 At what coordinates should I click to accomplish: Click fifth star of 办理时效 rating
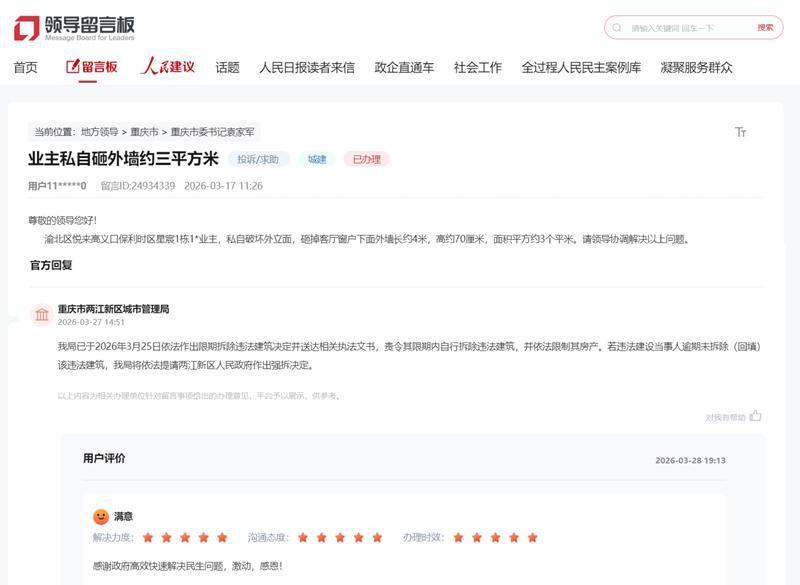(532, 537)
